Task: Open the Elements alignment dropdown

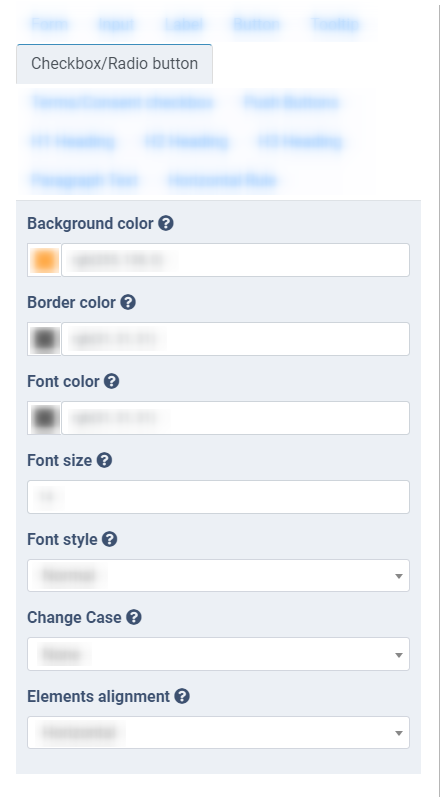Action: (x=218, y=732)
